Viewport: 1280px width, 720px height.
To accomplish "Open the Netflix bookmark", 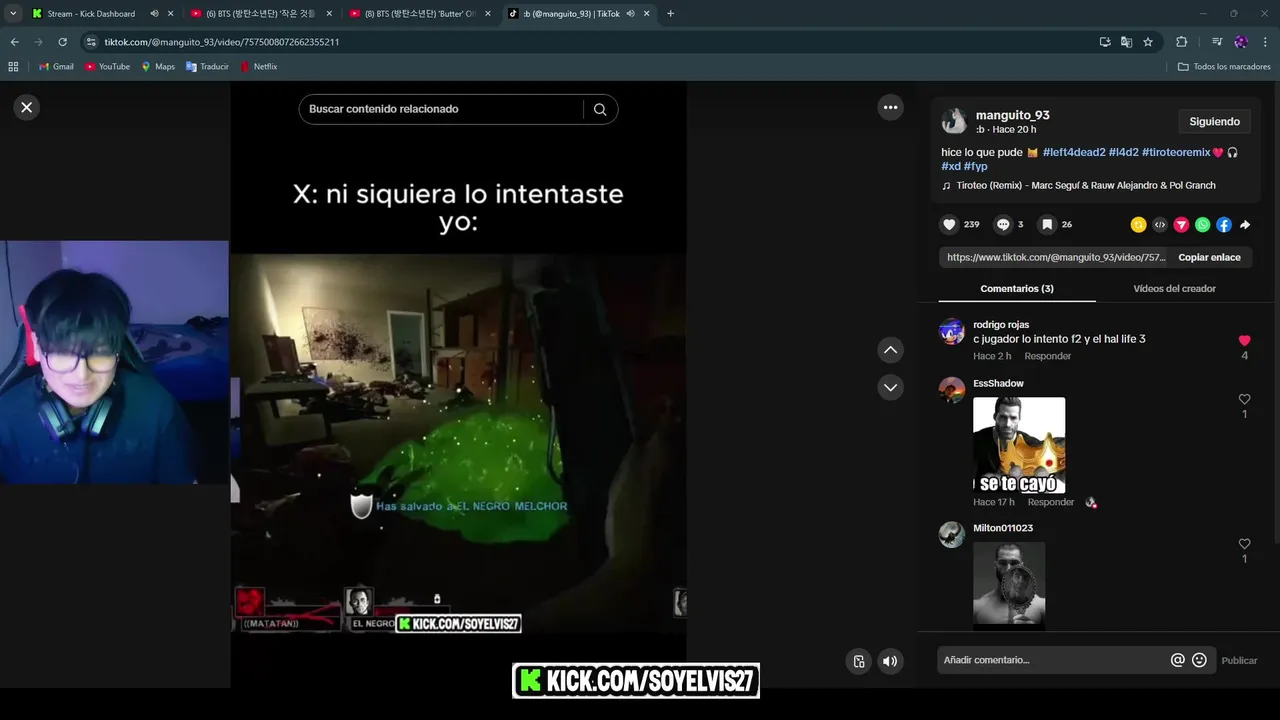I will [257, 67].
